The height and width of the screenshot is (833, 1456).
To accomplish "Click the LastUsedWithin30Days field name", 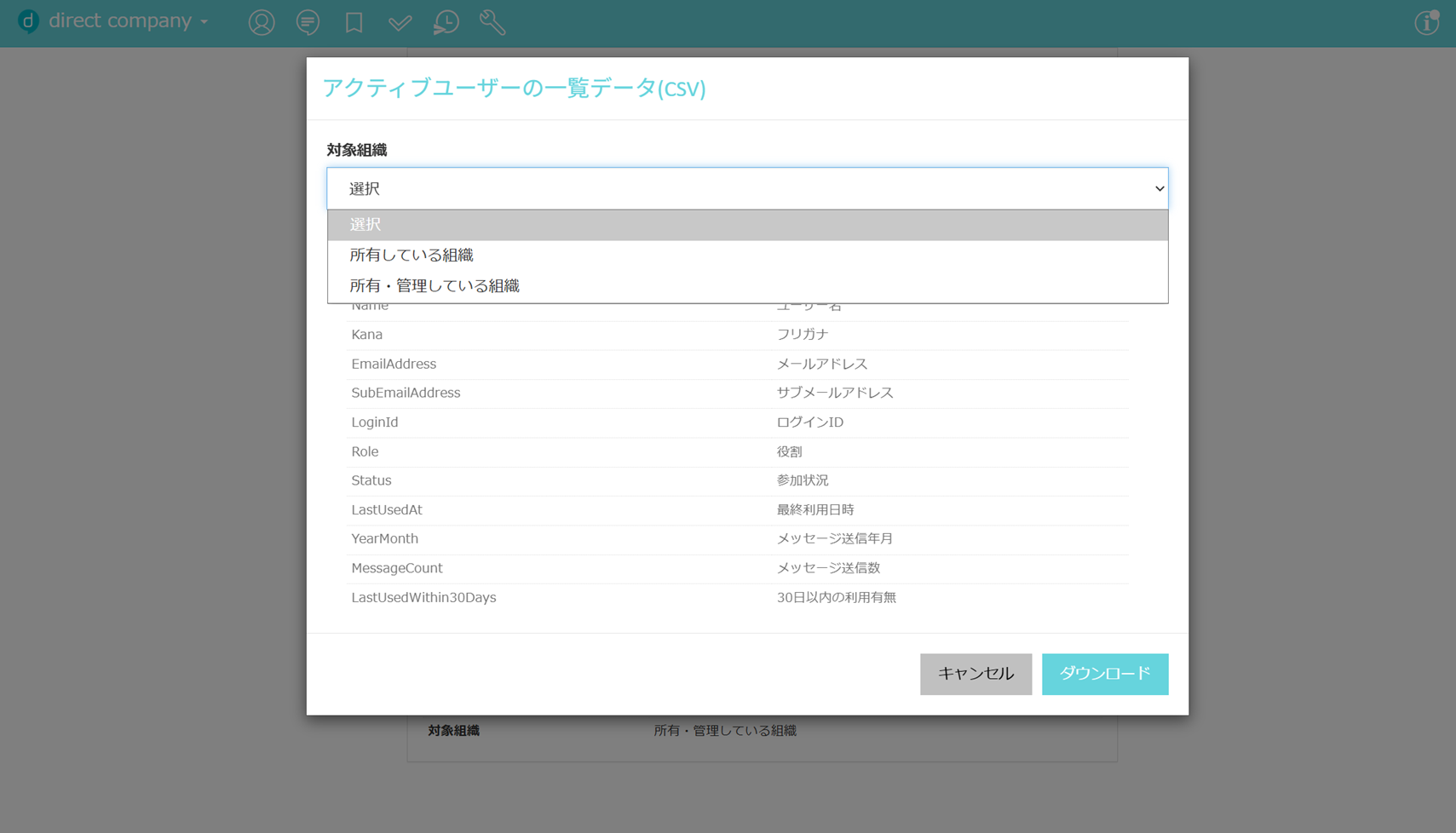I will point(423,598).
